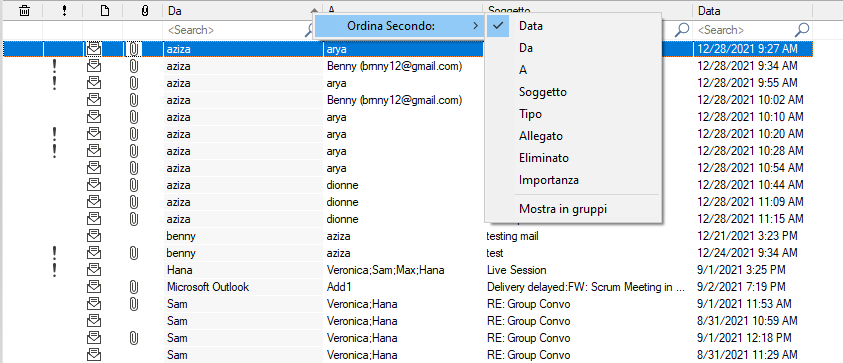This screenshot has height=363, width=843.
Task: Click envelope icon on Microsoft Outlook row
Action: [94, 287]
